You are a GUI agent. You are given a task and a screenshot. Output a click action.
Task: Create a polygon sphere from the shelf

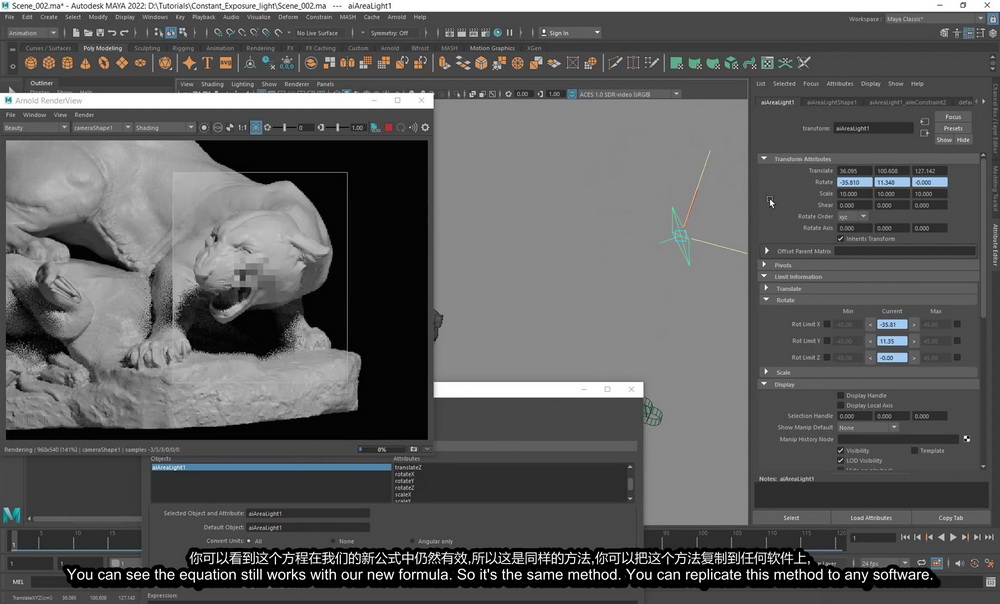pyautogui.click(x=31, y=63)
